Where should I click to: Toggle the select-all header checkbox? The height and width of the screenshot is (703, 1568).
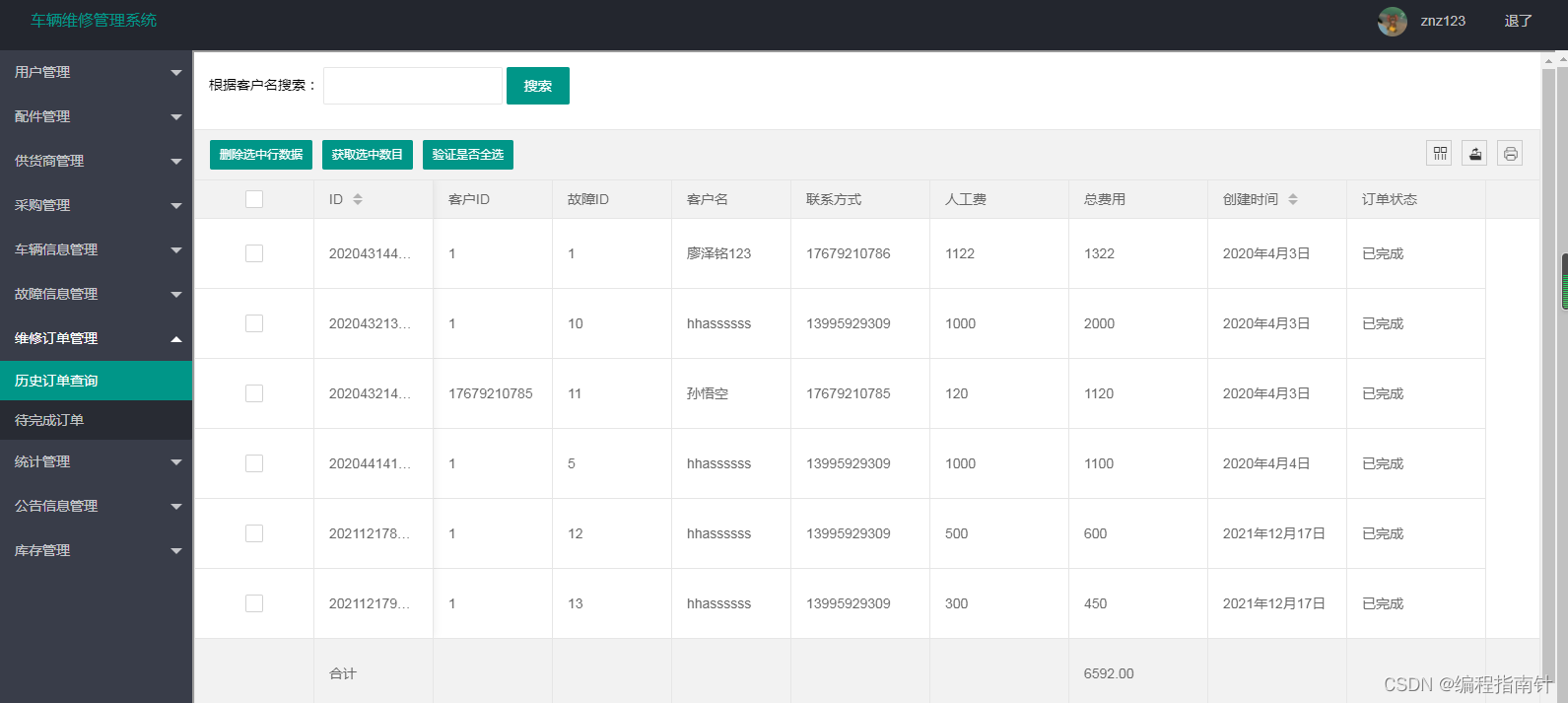click(254, 199)
